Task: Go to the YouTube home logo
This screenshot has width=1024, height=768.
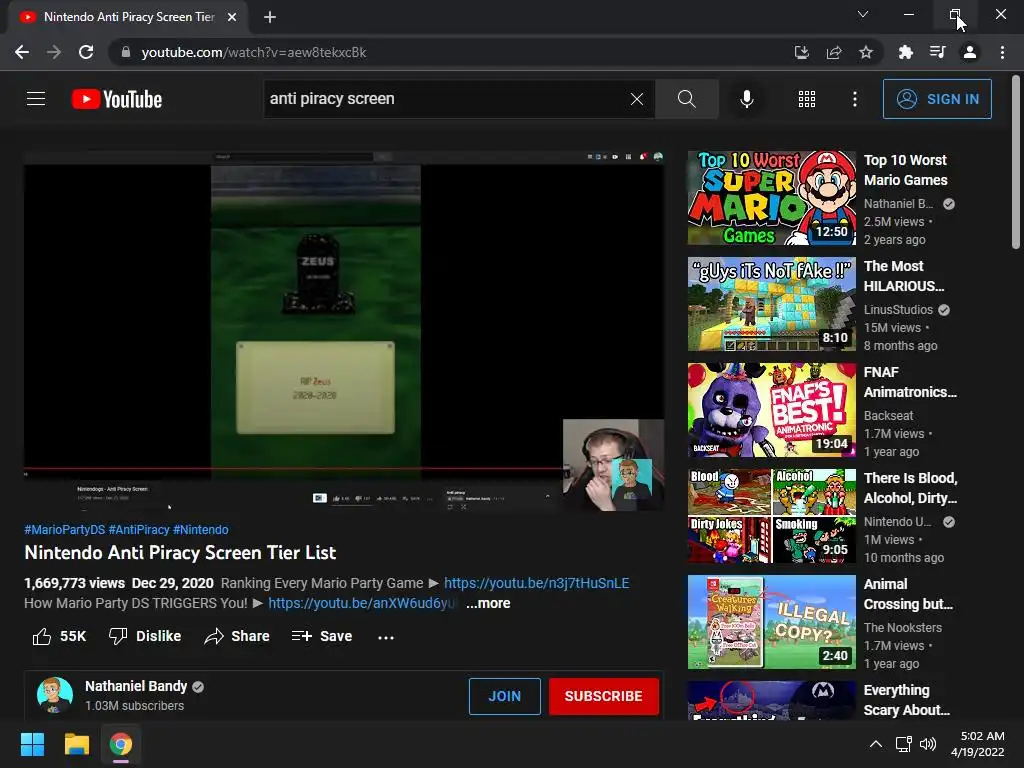Action: coord(117,99)
